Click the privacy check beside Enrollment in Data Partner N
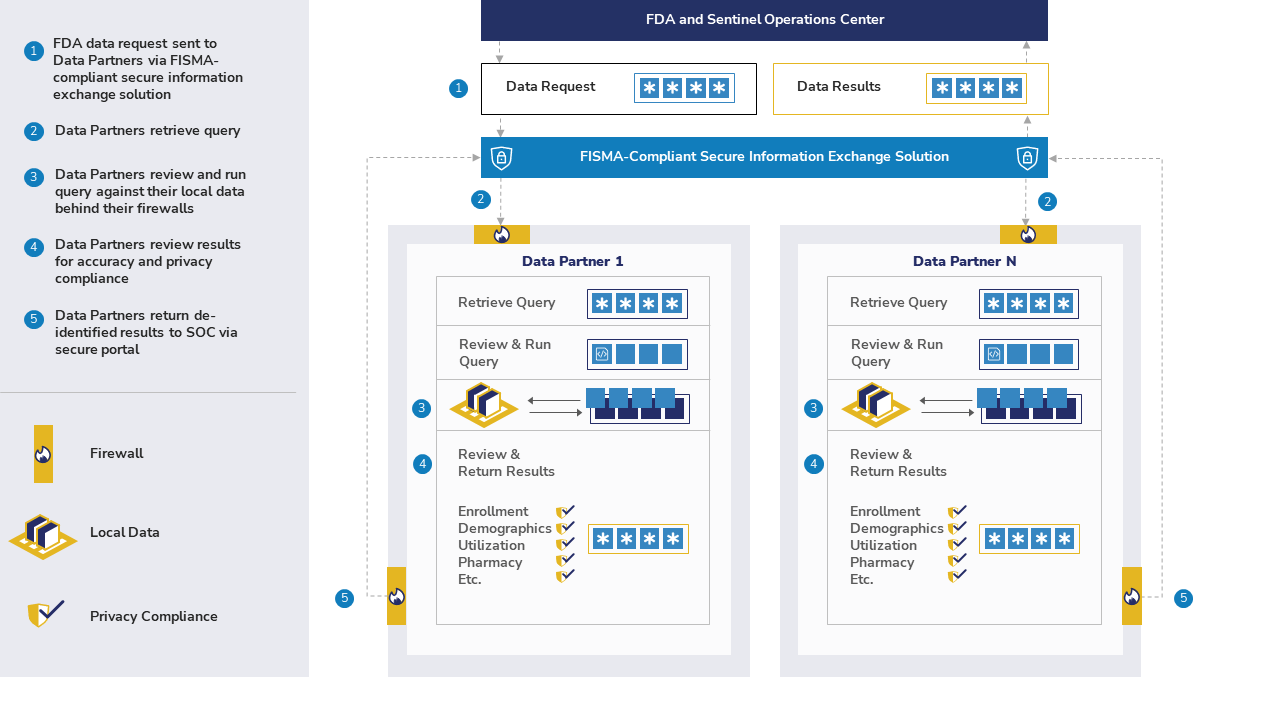The image size is (1280, 720). 957,512
